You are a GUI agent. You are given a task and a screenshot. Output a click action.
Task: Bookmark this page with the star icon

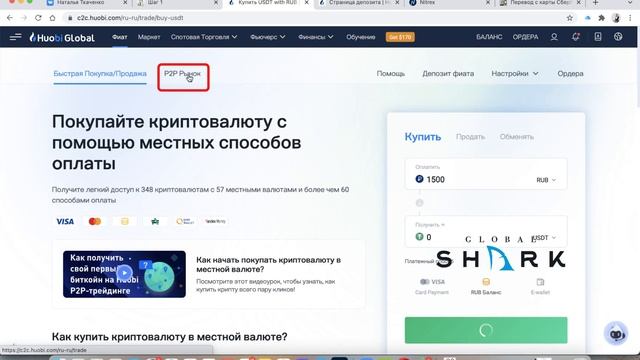point(570,18)
